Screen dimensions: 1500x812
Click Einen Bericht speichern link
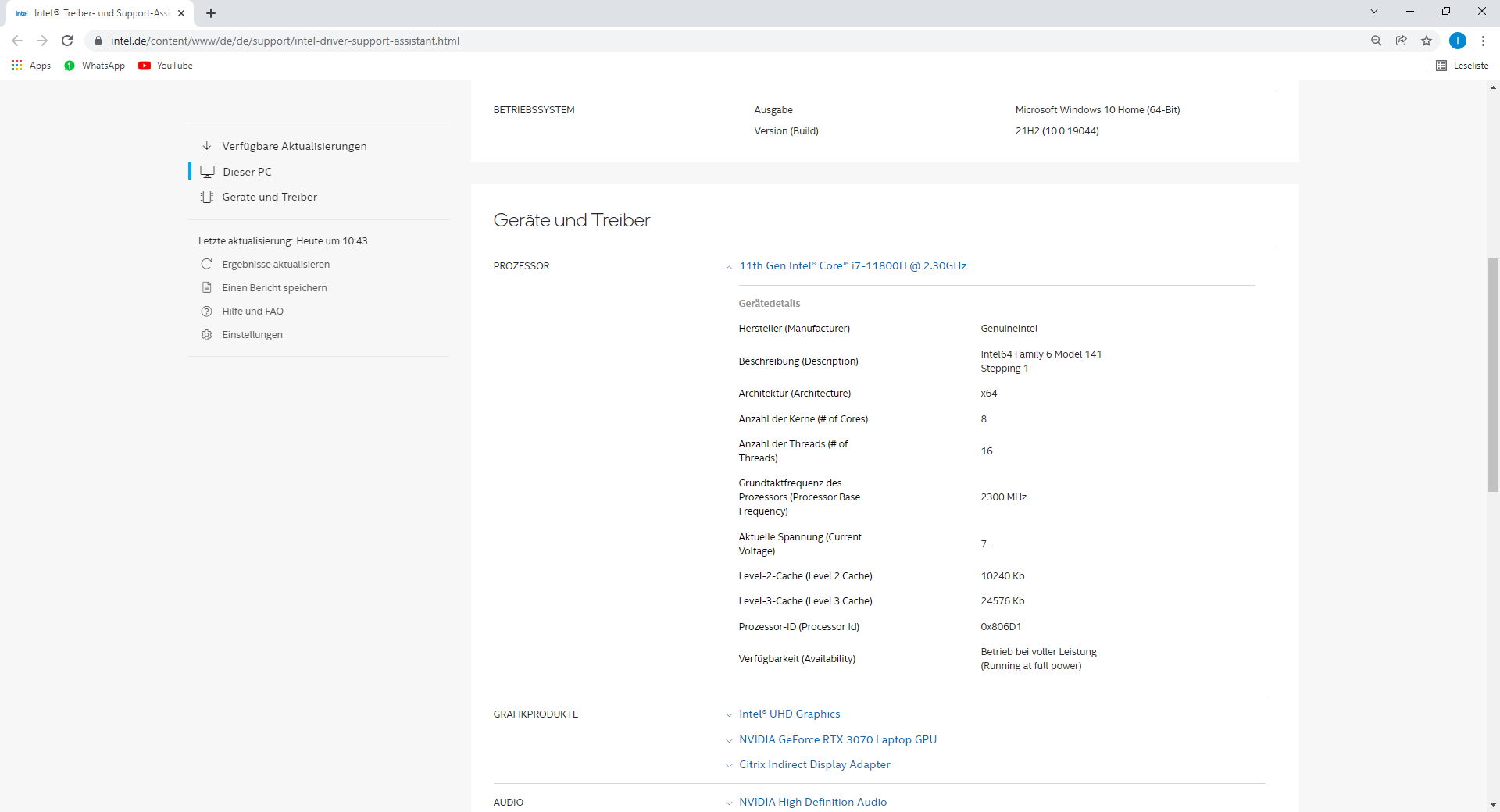click(275, 288)
